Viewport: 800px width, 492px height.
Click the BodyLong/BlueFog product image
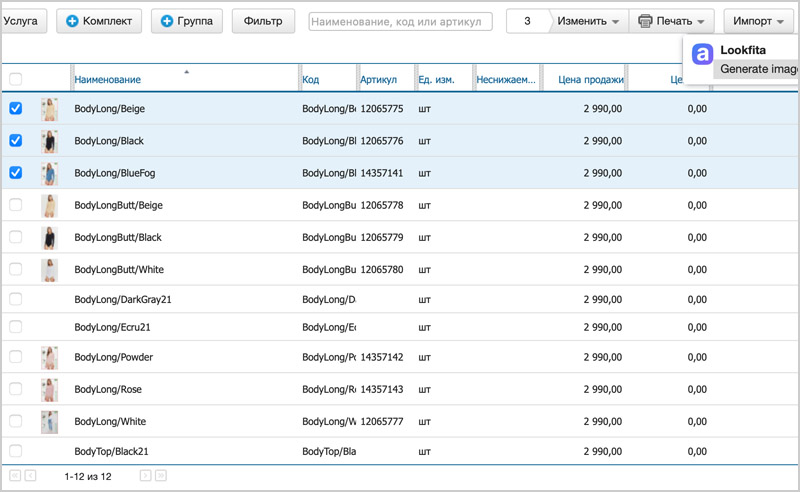pyautogui.click(x=49, y=173)
